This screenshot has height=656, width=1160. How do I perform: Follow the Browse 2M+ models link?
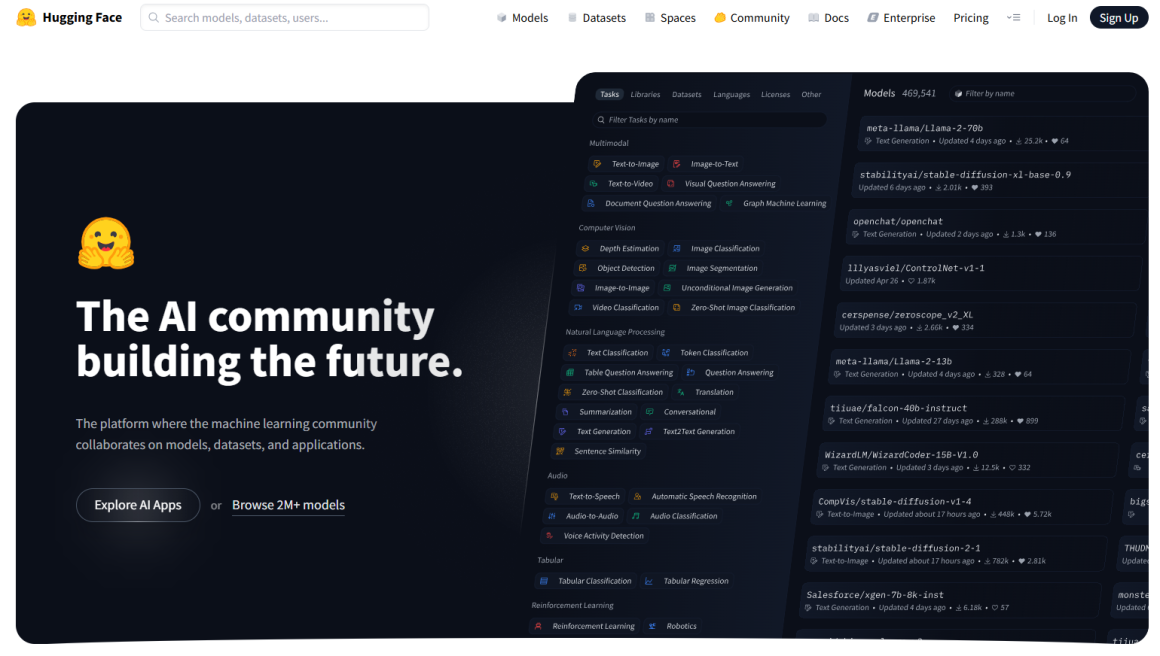[x=288, y=505]
